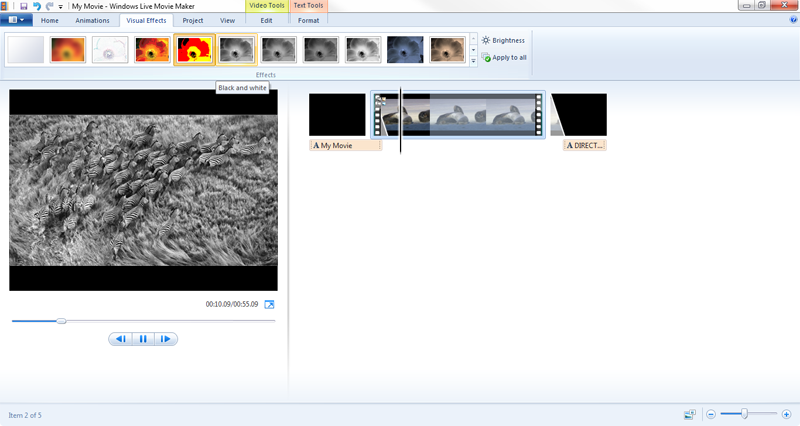Image resolution: width=800 pixels, height=426 pixels.
Task: Click the Video Tools contextual header
Action: (x=266, y=6)
